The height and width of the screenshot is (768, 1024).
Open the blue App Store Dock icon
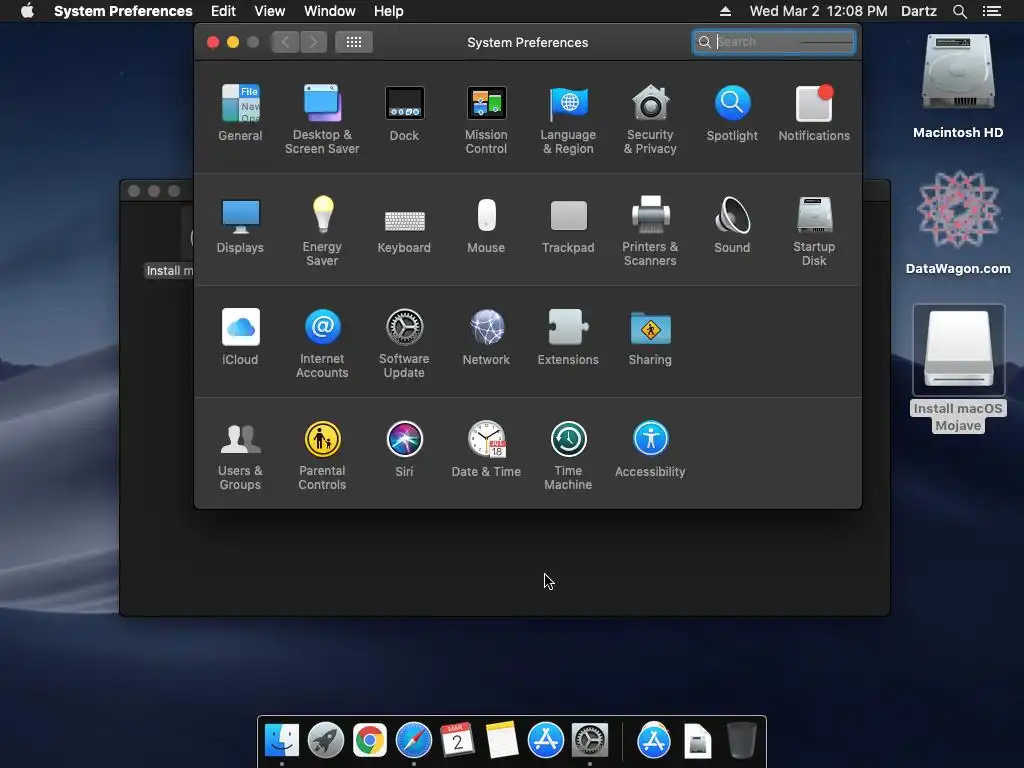coord(545,741)
